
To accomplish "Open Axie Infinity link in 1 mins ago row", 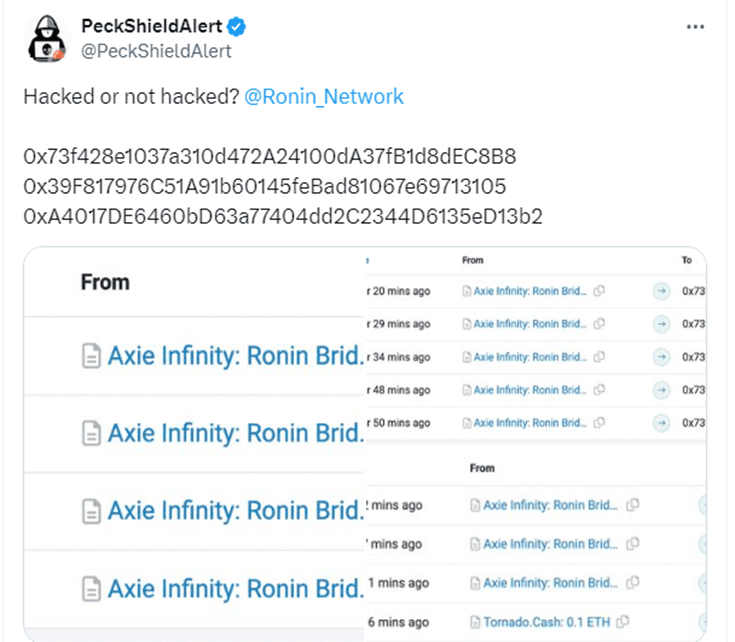I will (550, 583).
